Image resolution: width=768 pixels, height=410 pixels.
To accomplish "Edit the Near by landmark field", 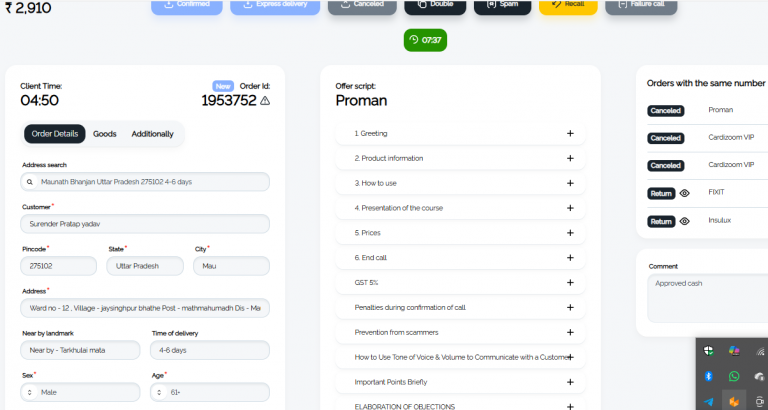I will pos(80,350).
